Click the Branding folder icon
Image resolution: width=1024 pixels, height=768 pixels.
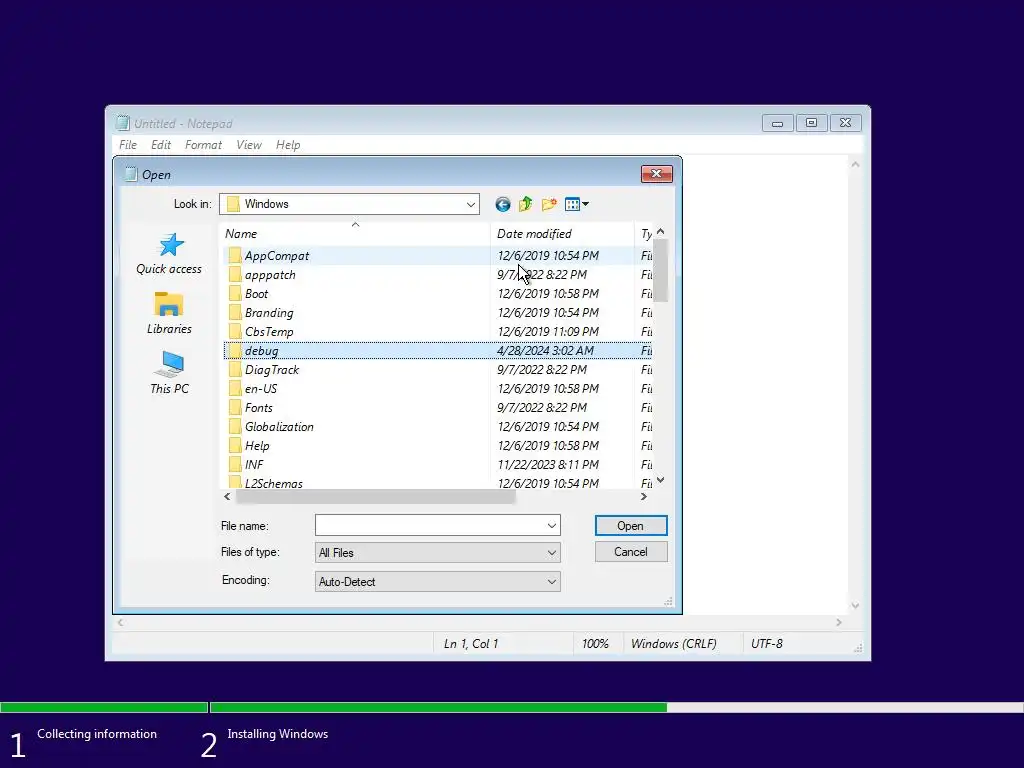(234, 313)
